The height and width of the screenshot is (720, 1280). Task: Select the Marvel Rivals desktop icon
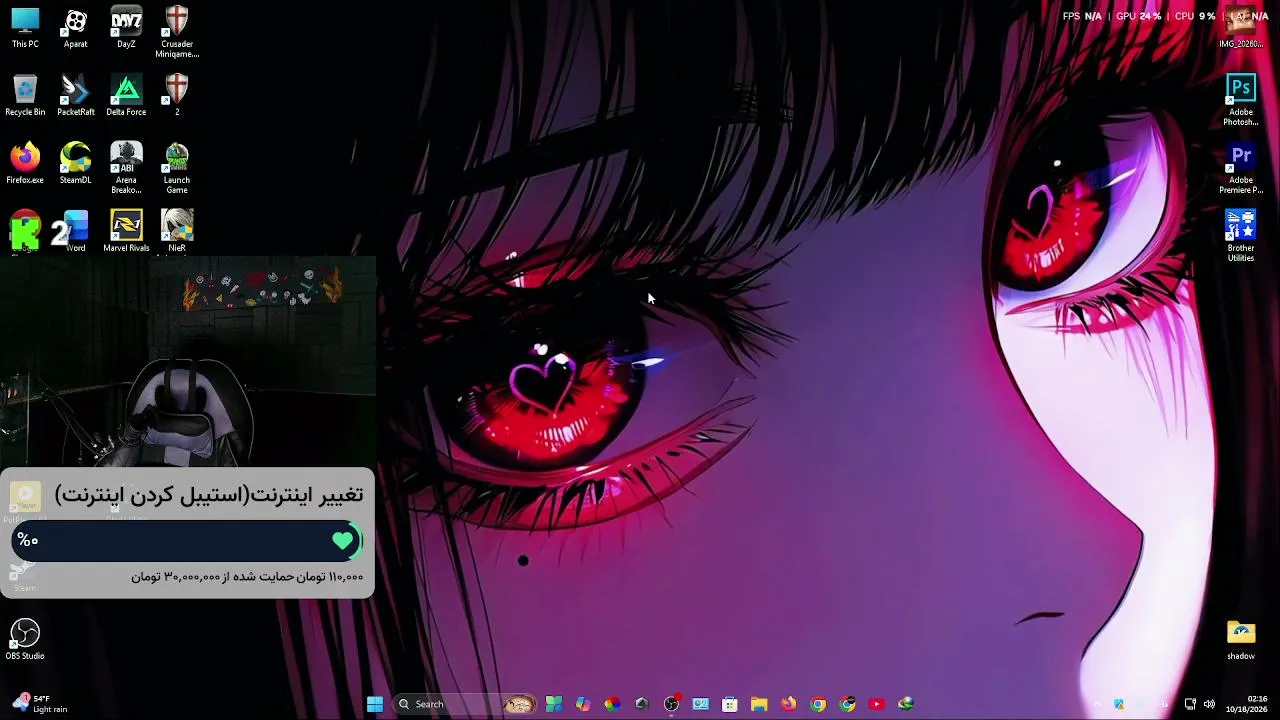pos(126,232)
